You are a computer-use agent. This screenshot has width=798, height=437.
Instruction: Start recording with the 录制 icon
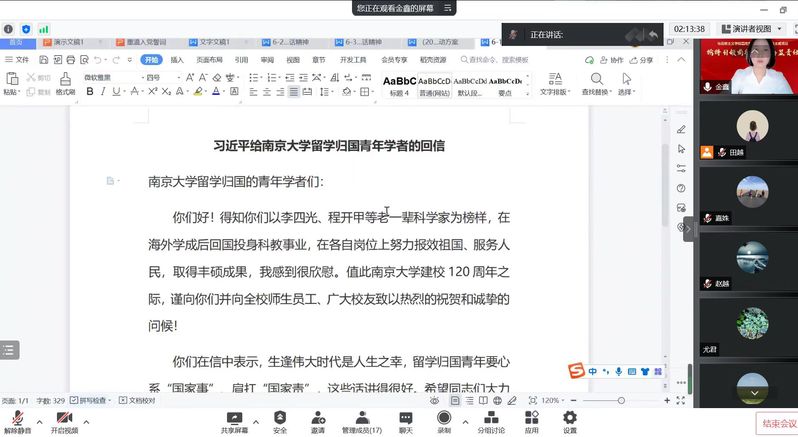coord(444,419)
